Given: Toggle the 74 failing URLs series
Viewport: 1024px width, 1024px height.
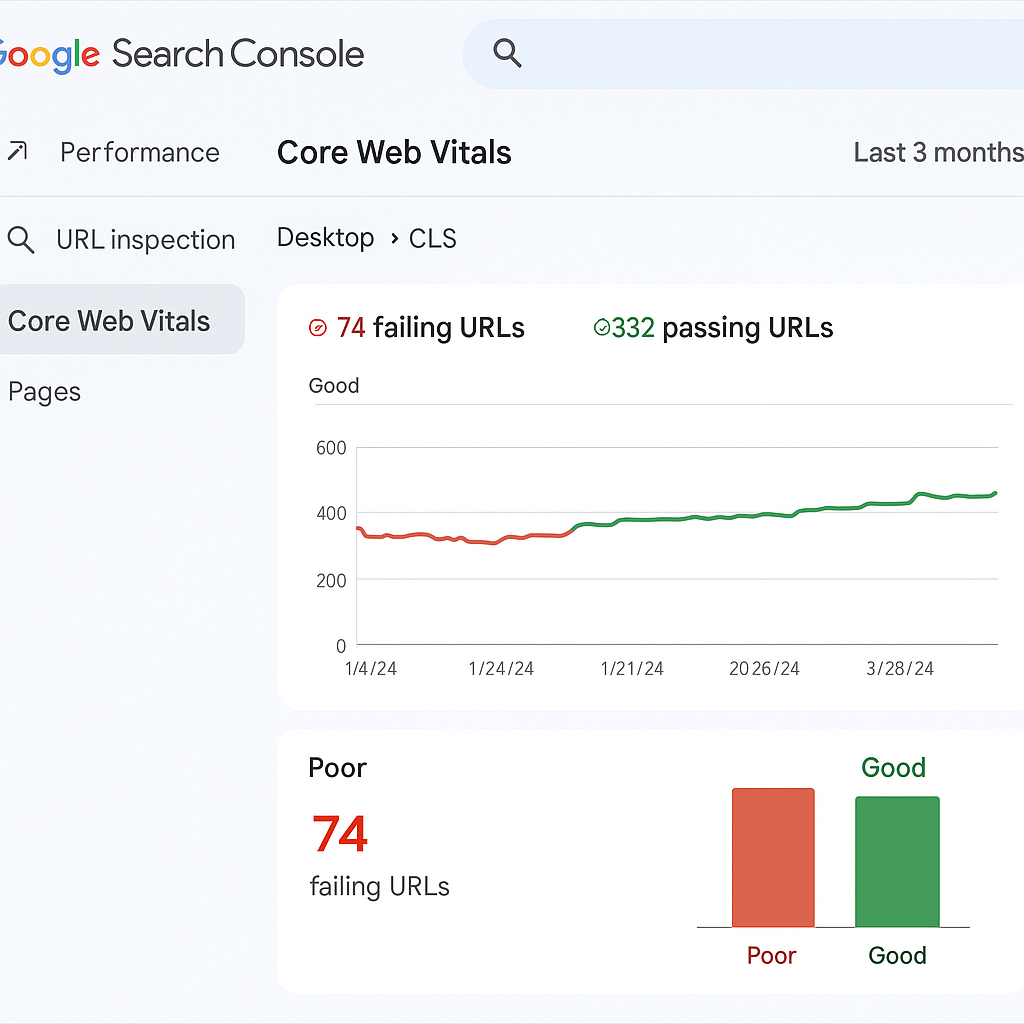Looking at the screenshot, I should pyautogui.click(x=417, y=327).
